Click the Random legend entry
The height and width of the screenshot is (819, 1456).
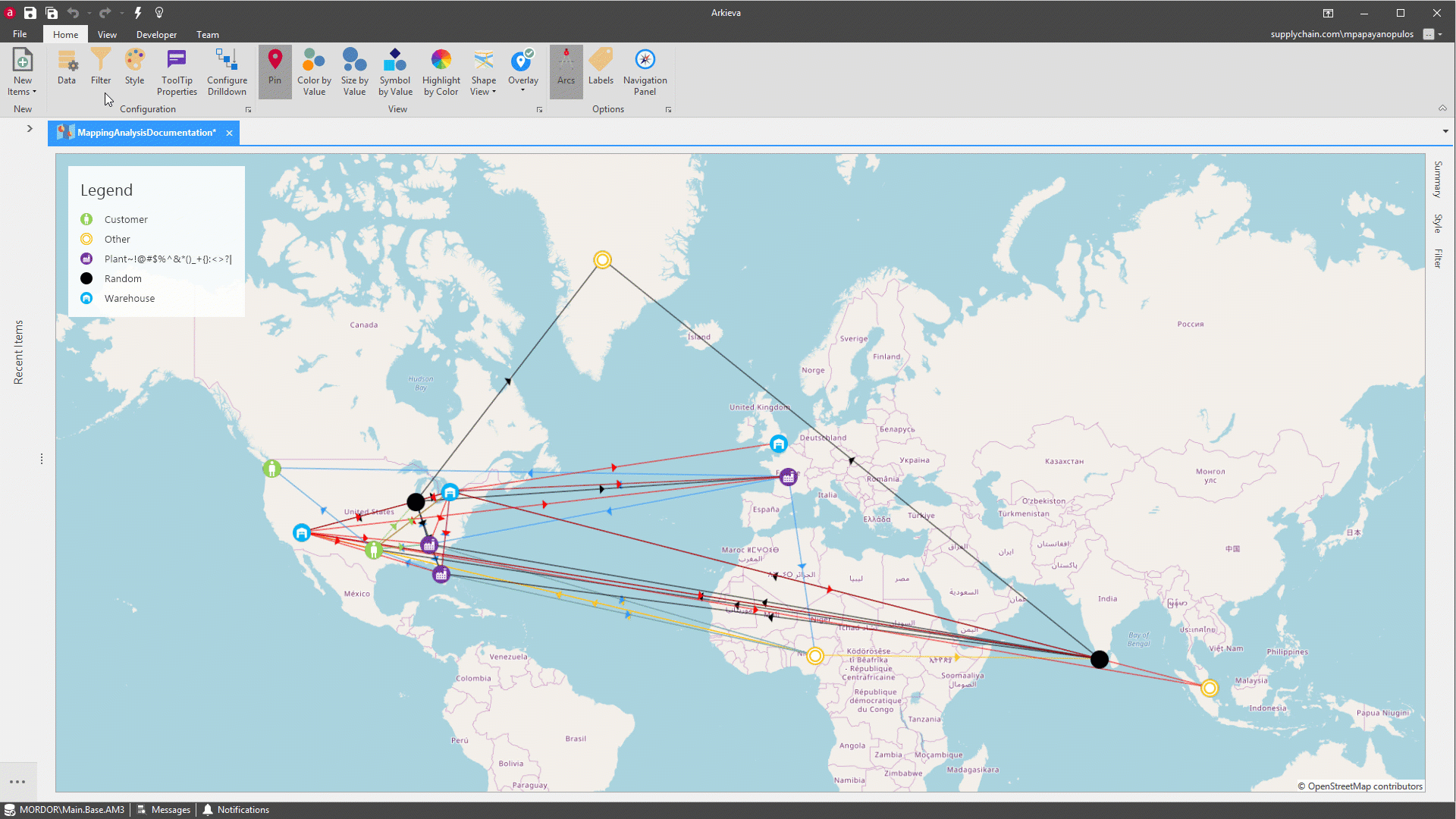pos(111,278)
